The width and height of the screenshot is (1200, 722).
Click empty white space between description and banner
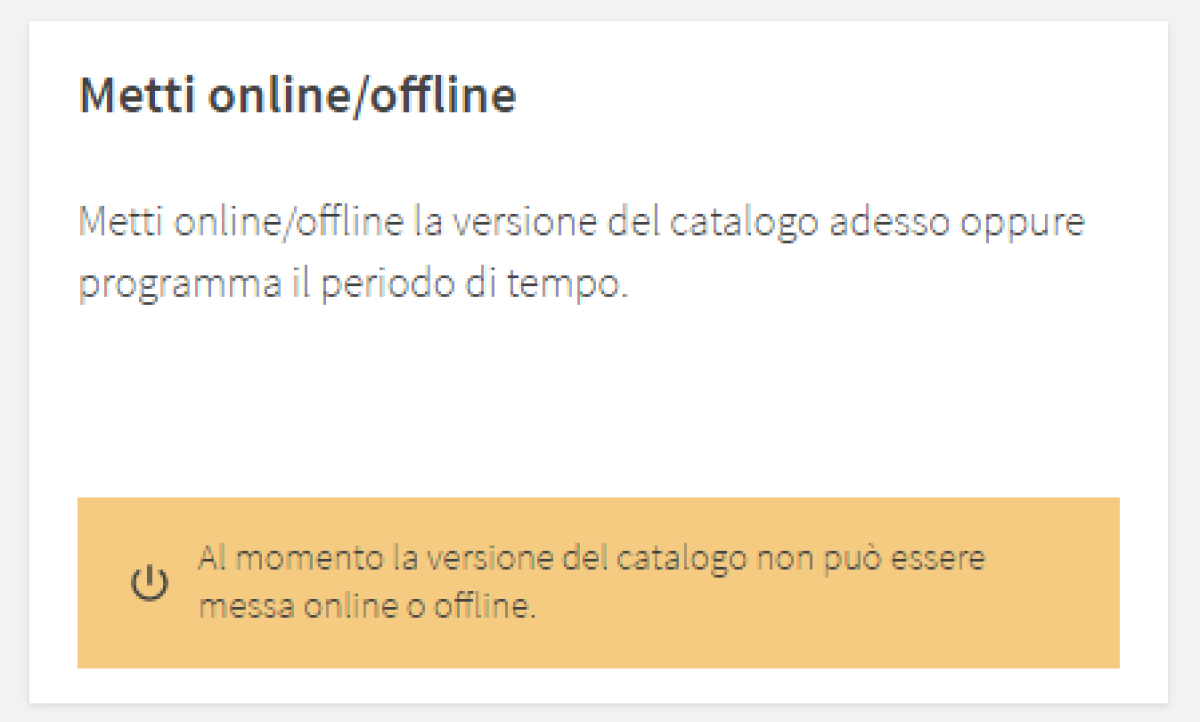tap(598, 400)
